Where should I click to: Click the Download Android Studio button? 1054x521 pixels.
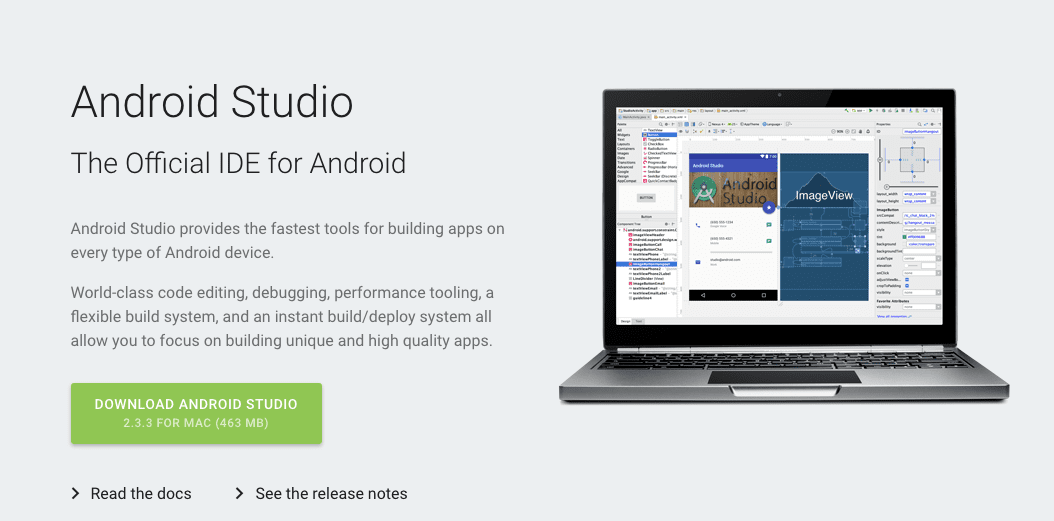coord(196,413)
